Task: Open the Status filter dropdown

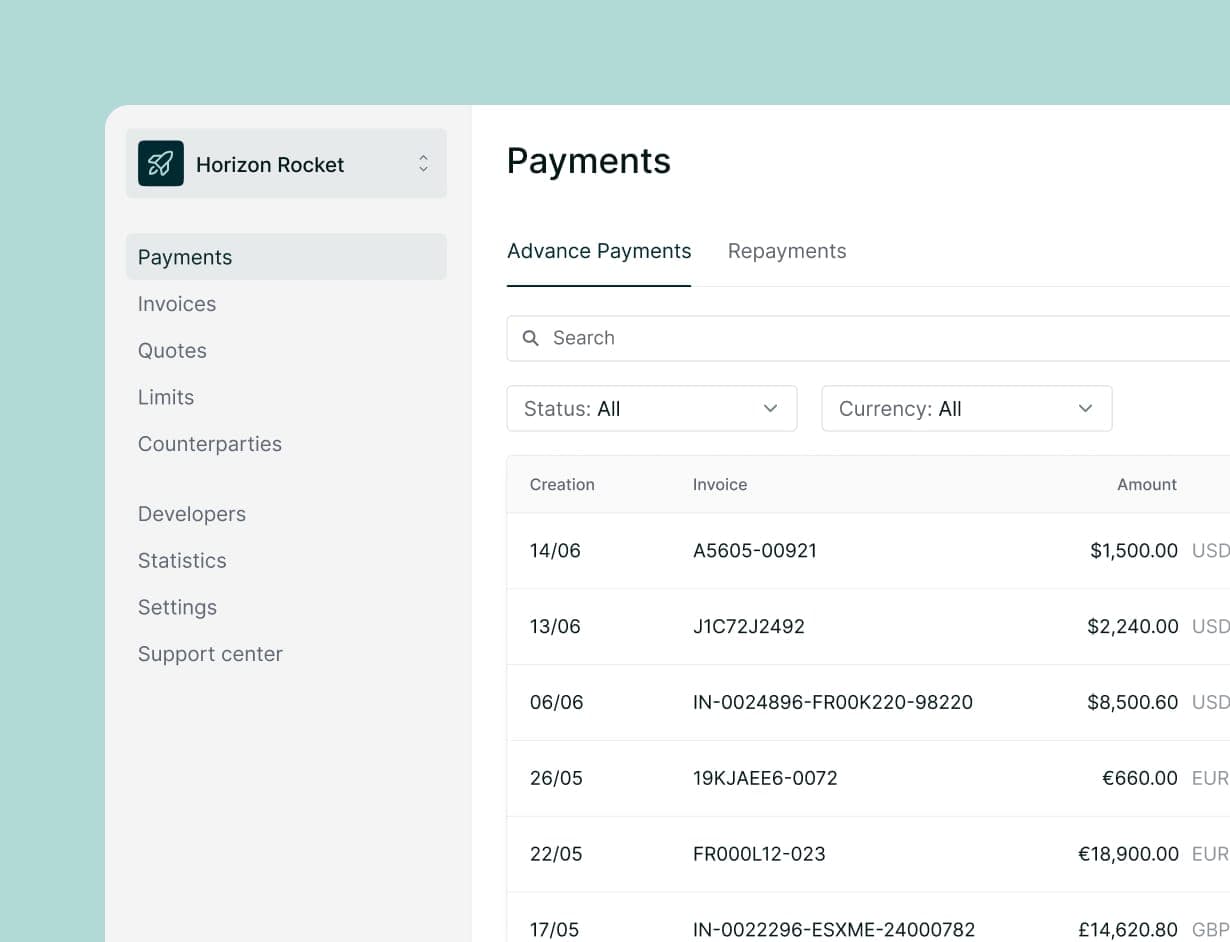Action: pyautogui.click(x=651, y=409)
